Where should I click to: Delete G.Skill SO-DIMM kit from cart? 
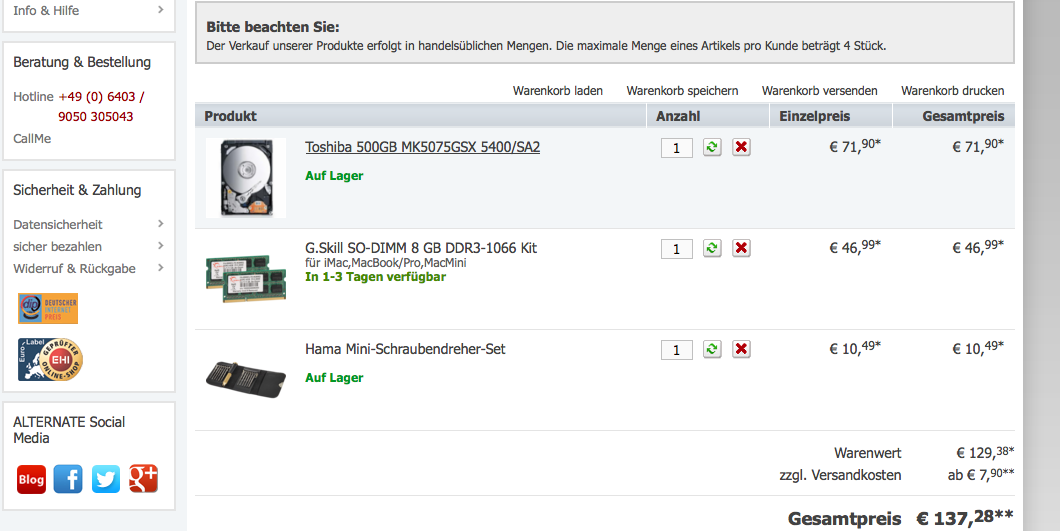[x=742, y=248]
